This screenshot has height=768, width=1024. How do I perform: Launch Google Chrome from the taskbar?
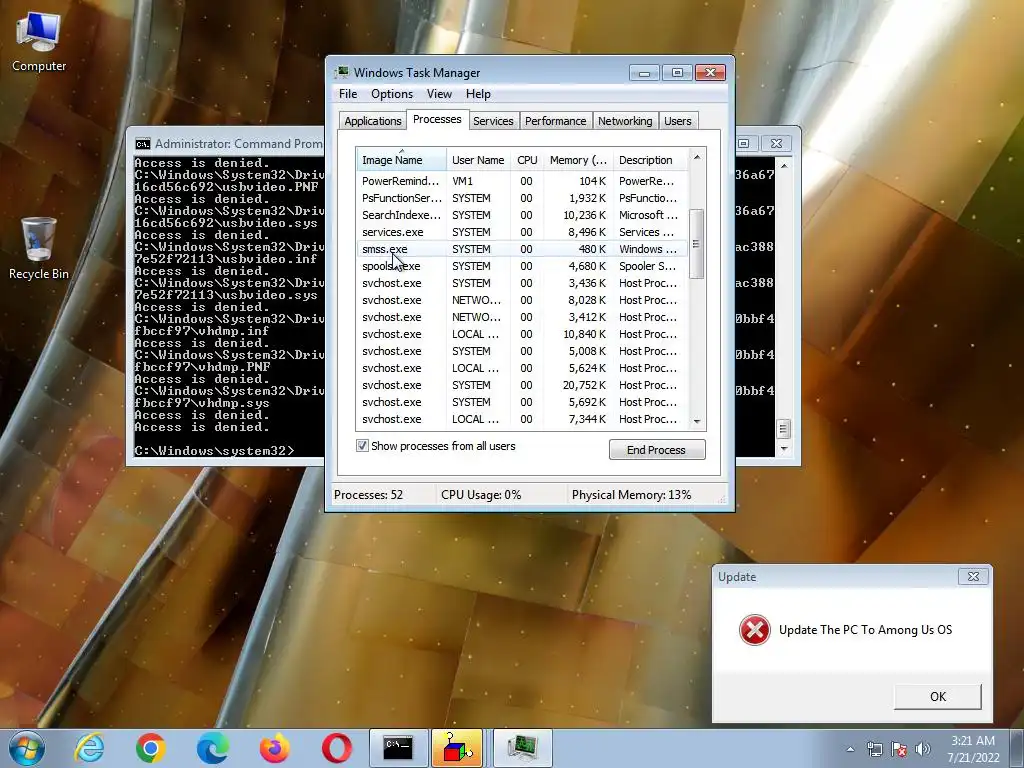151,748
